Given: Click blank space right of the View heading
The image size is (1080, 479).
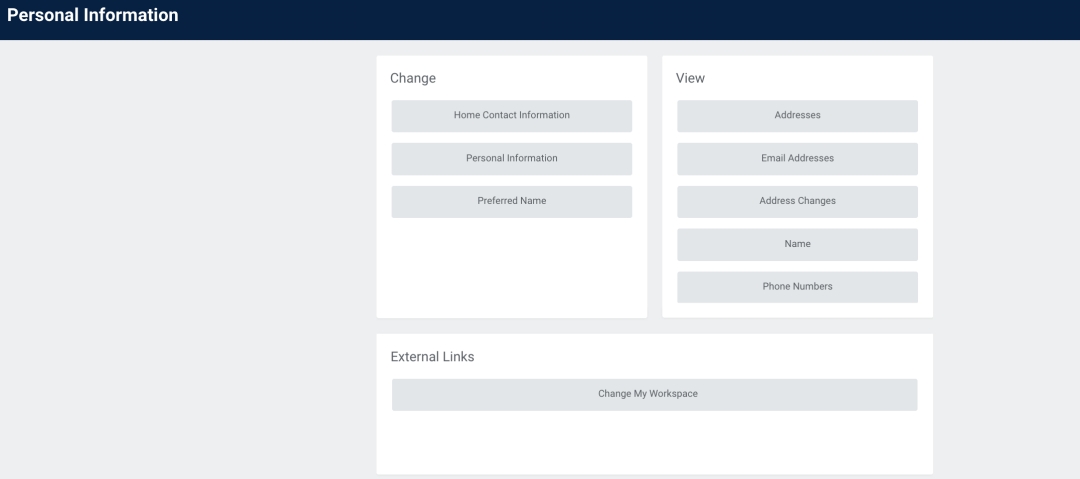Looking at the screenshot, I should pos(820,78).
